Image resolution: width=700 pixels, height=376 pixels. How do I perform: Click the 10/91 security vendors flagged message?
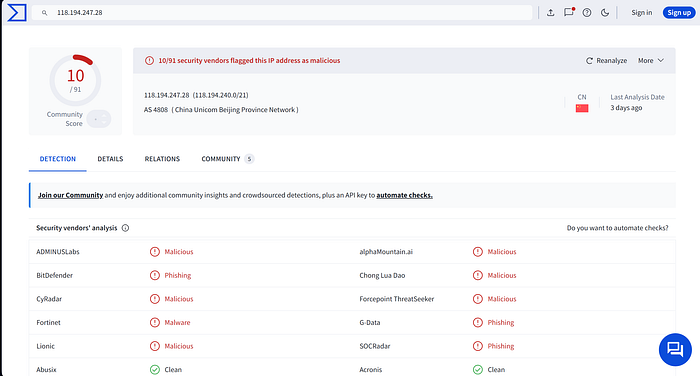click(249, 60)
